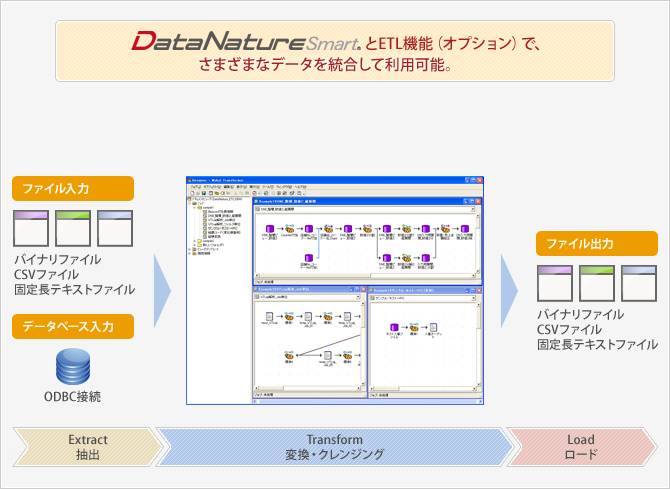Select the purple cylinder in bottom-right flow window

click(394, 327)
